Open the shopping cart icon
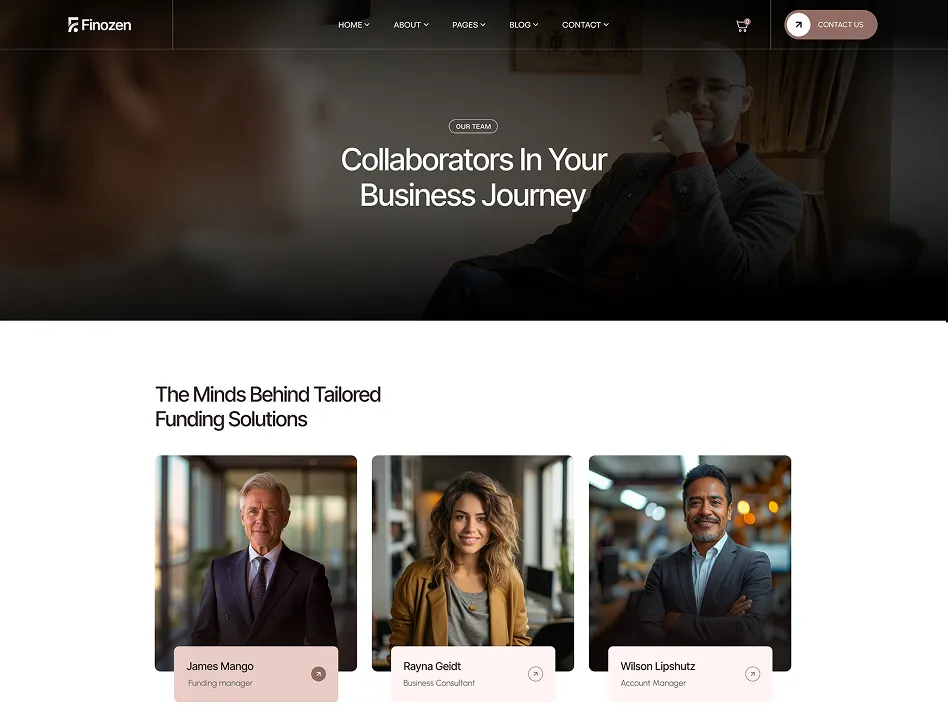 click(742, 25)
